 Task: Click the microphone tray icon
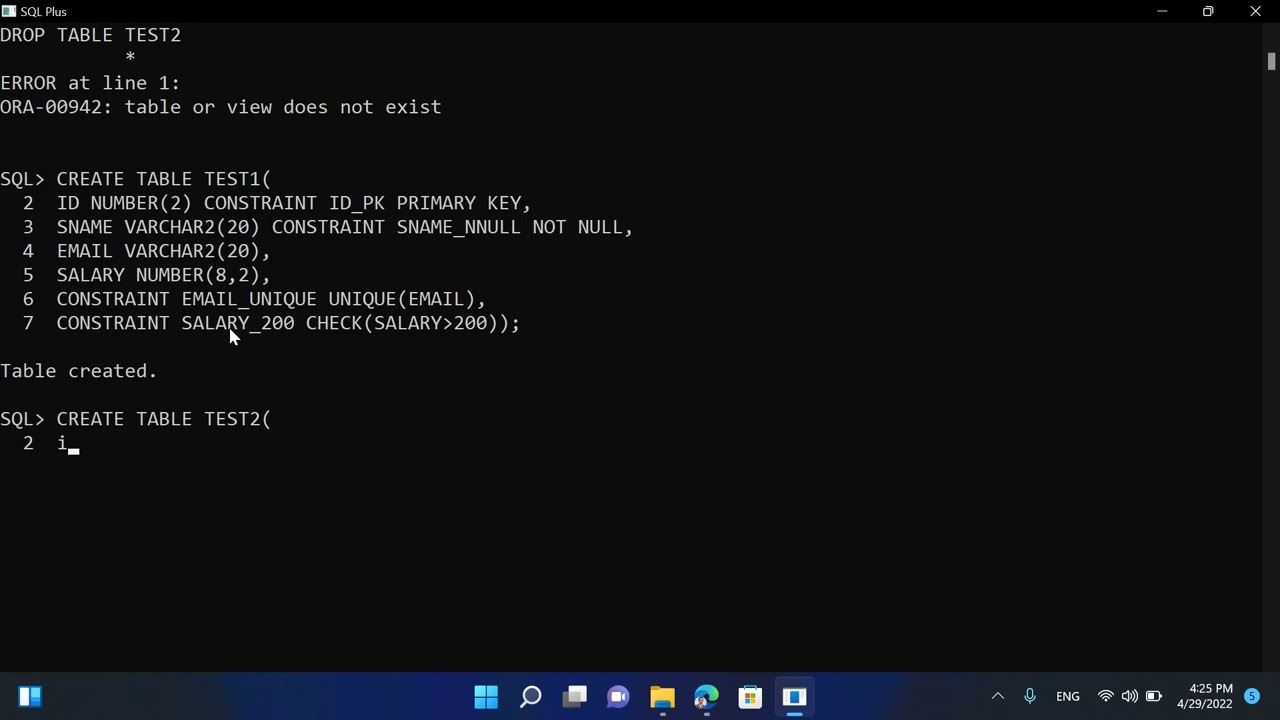click(x=1029, y=696)
